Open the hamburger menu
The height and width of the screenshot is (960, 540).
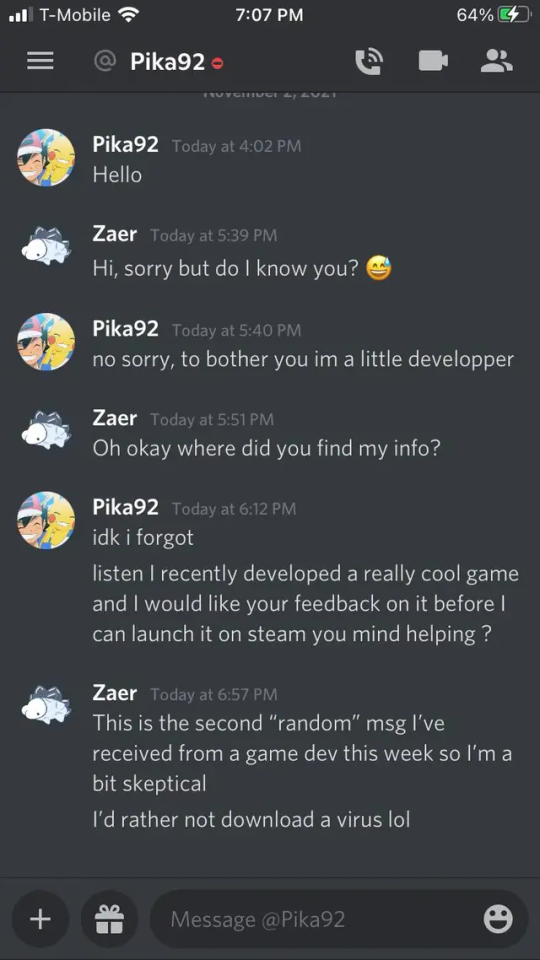[40, 61]
